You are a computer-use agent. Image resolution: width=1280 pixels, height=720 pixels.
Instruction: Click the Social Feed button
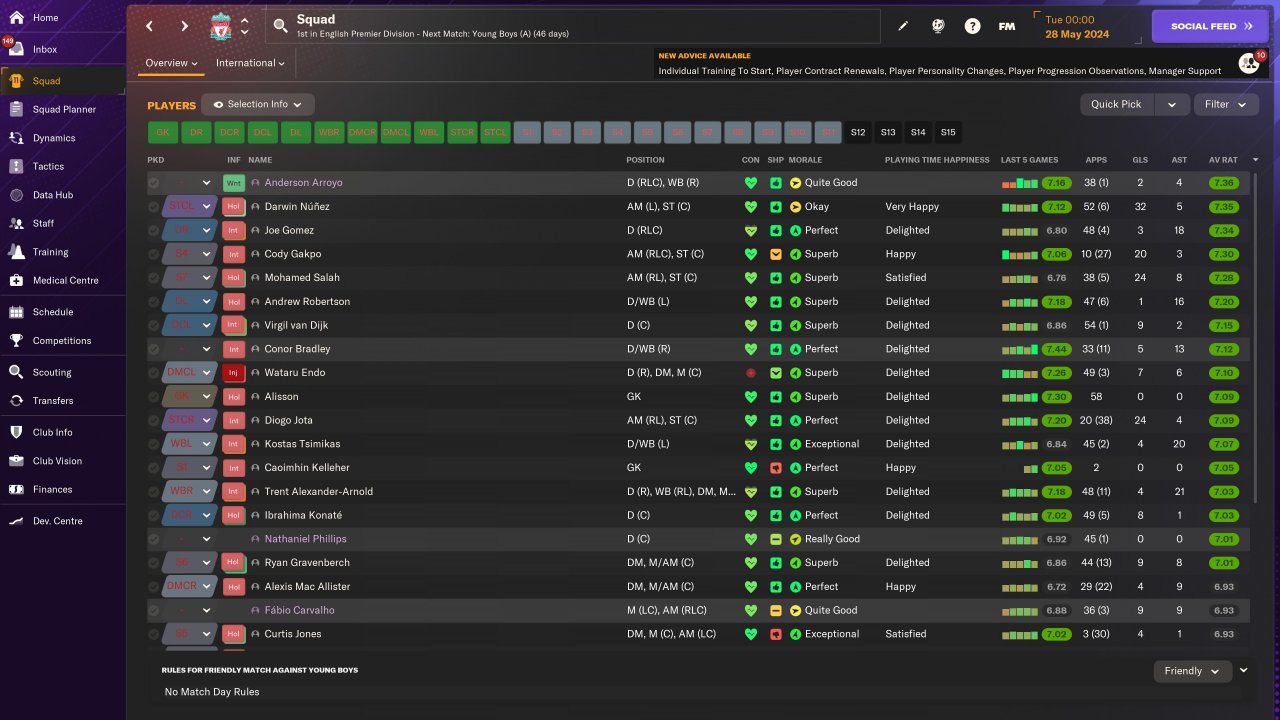click(x=1210, y=26)
